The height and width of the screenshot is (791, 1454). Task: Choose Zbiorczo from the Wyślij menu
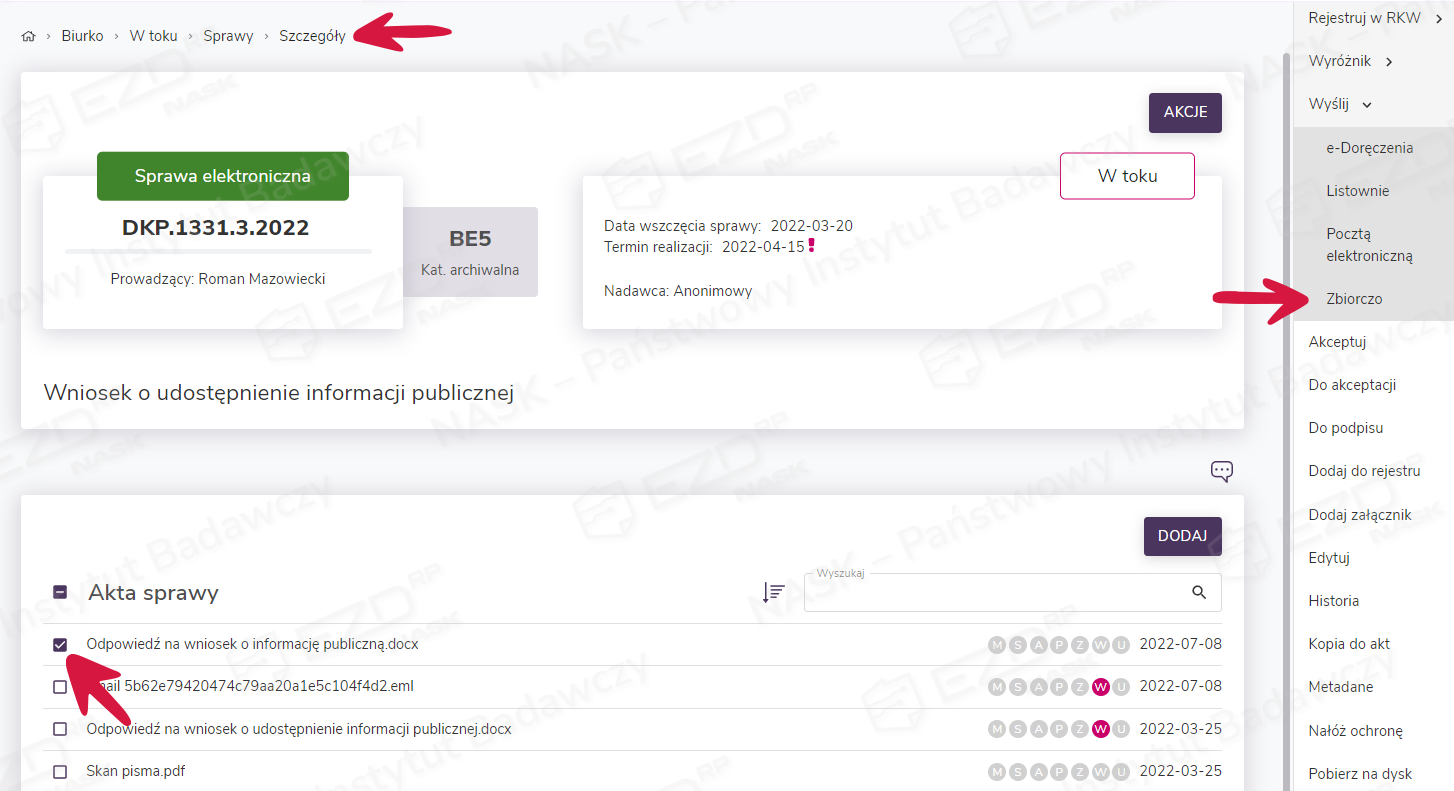coord(1354,299)
